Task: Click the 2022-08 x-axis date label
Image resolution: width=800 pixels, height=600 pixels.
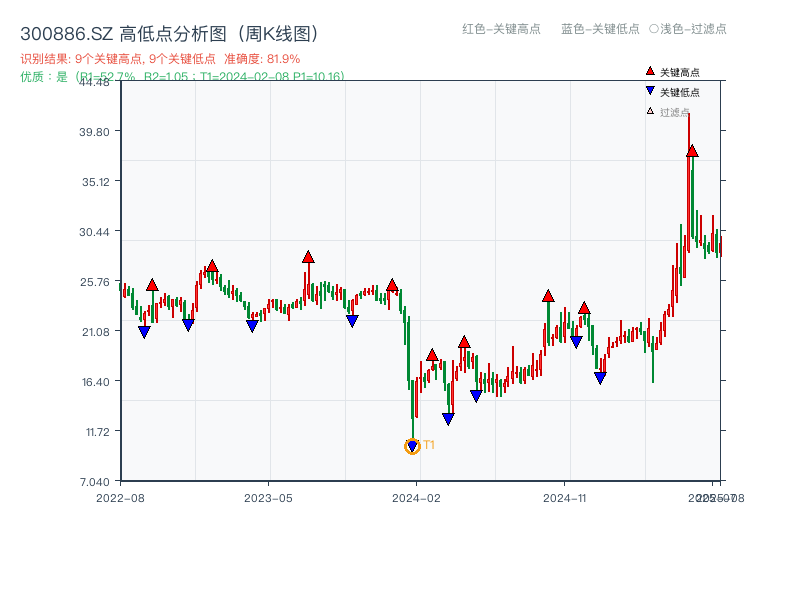Action: pyautogui.click(x=120, y=497)
